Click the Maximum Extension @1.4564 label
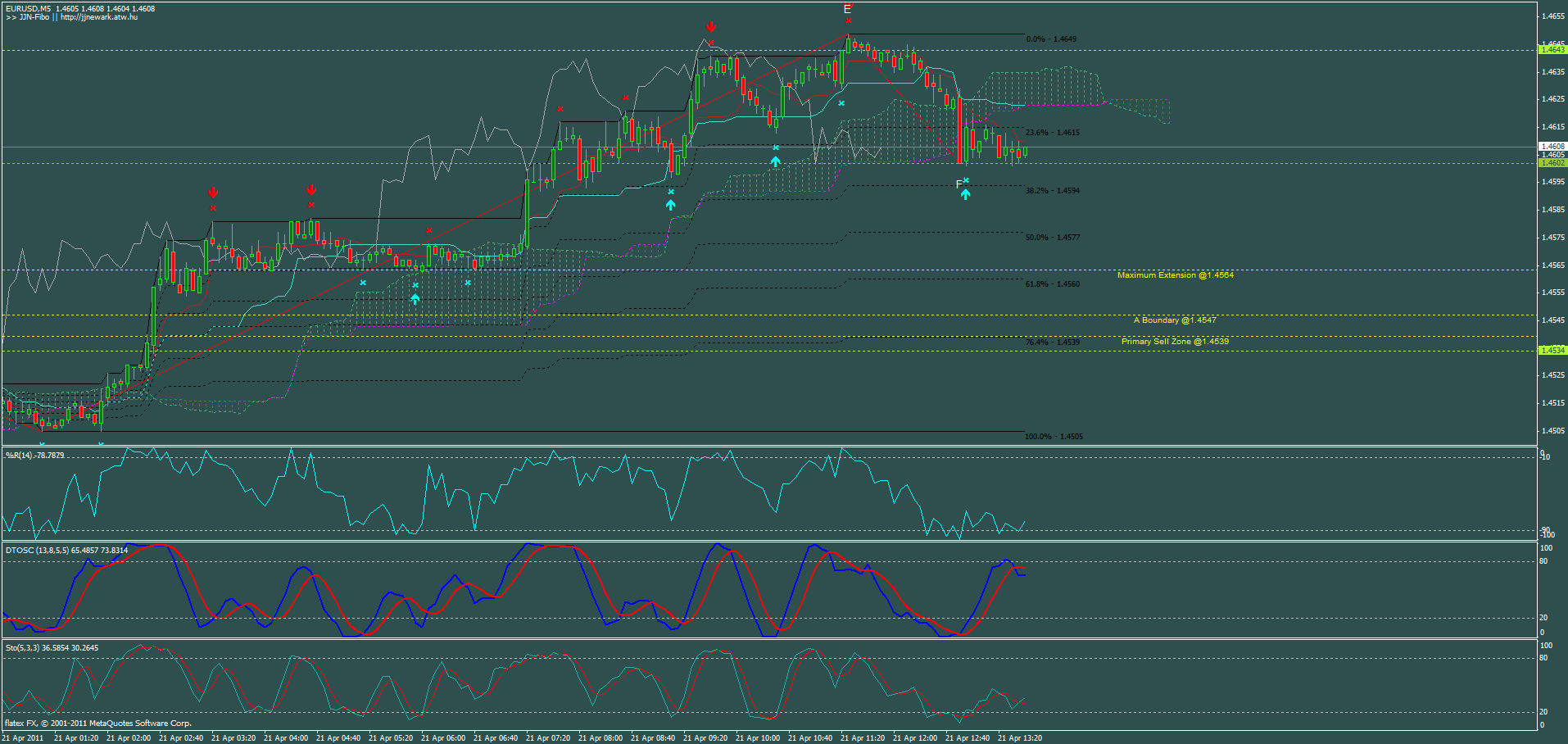 pos(1176,275)
